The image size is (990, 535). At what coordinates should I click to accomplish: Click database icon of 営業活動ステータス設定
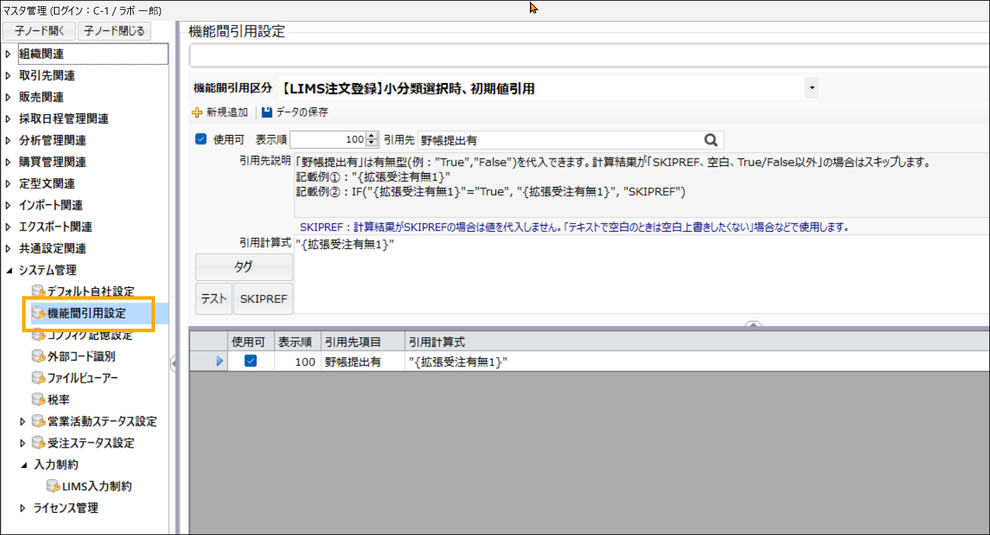point(39,421)
